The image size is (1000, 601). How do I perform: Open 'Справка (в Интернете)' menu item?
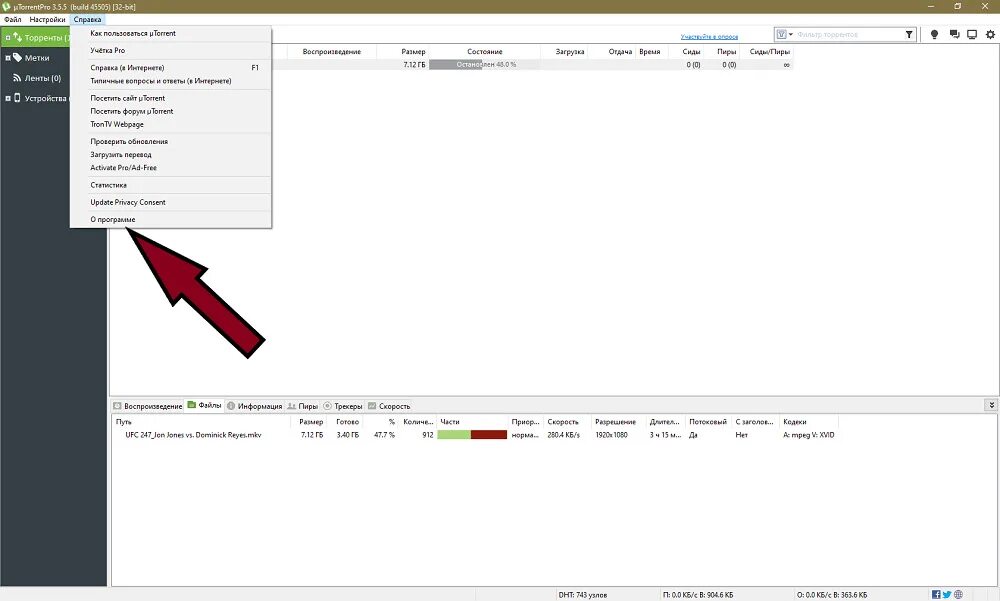(x=170, y=68)
